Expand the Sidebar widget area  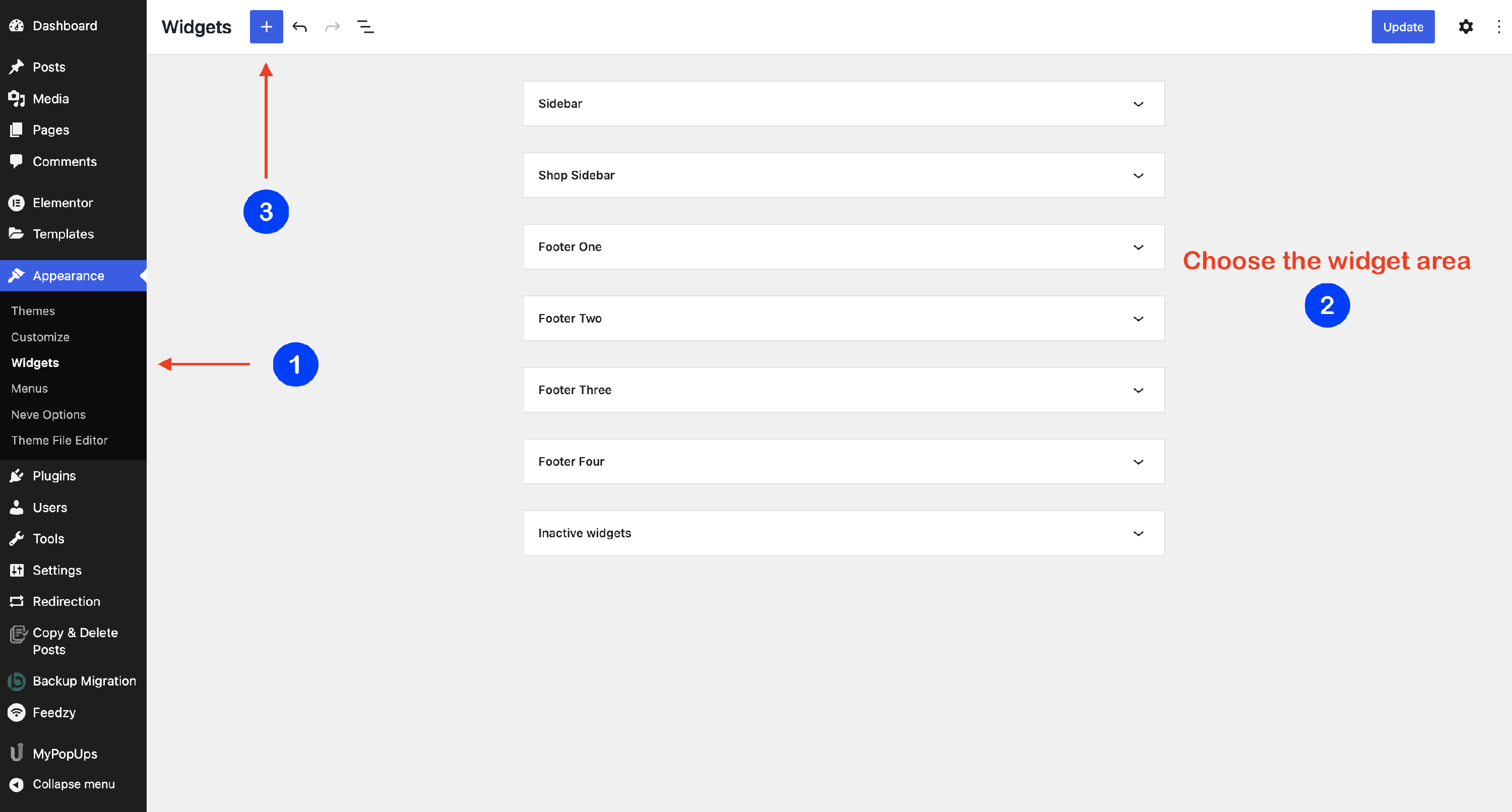click(1138, 104)
